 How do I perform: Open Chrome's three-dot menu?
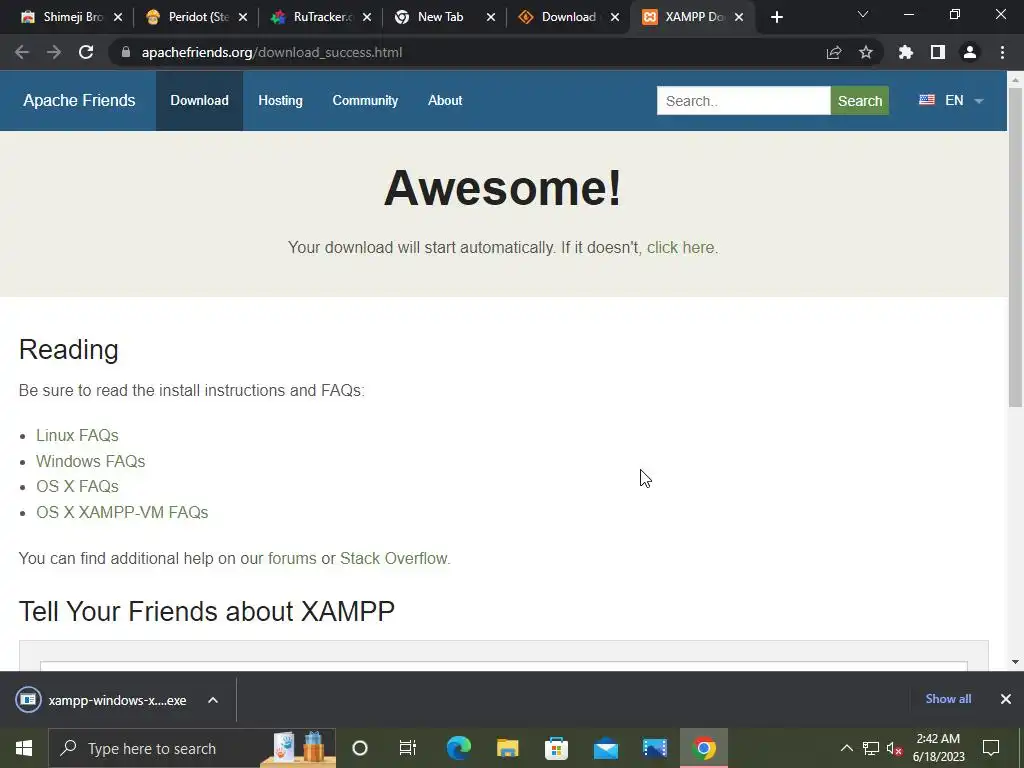1002,52
